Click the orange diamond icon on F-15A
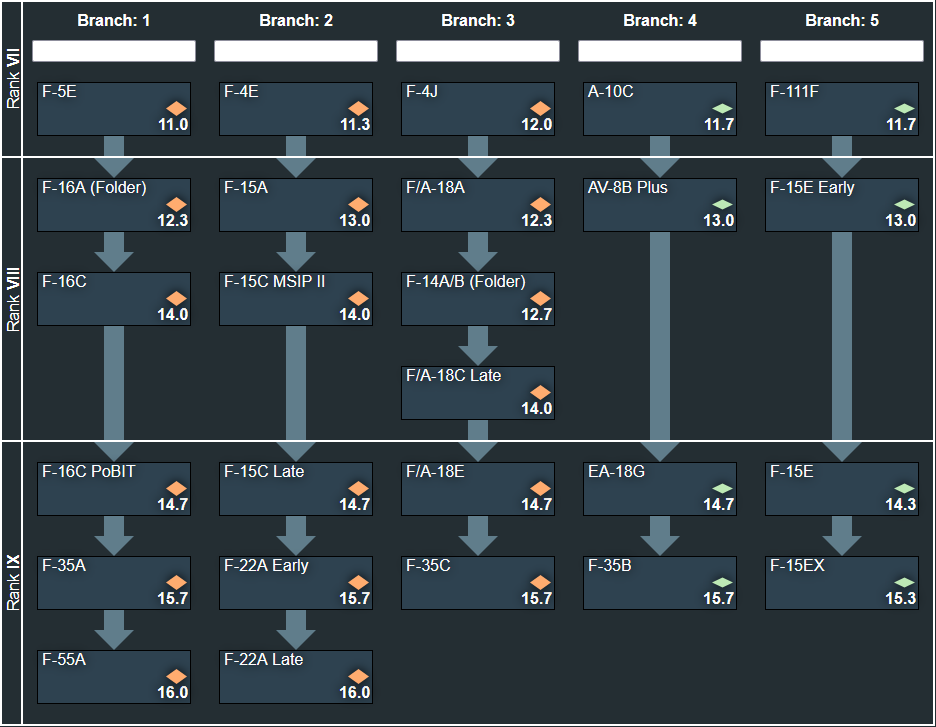The width and height of the screenshot is (936, 727). click(x=359, y=205)
